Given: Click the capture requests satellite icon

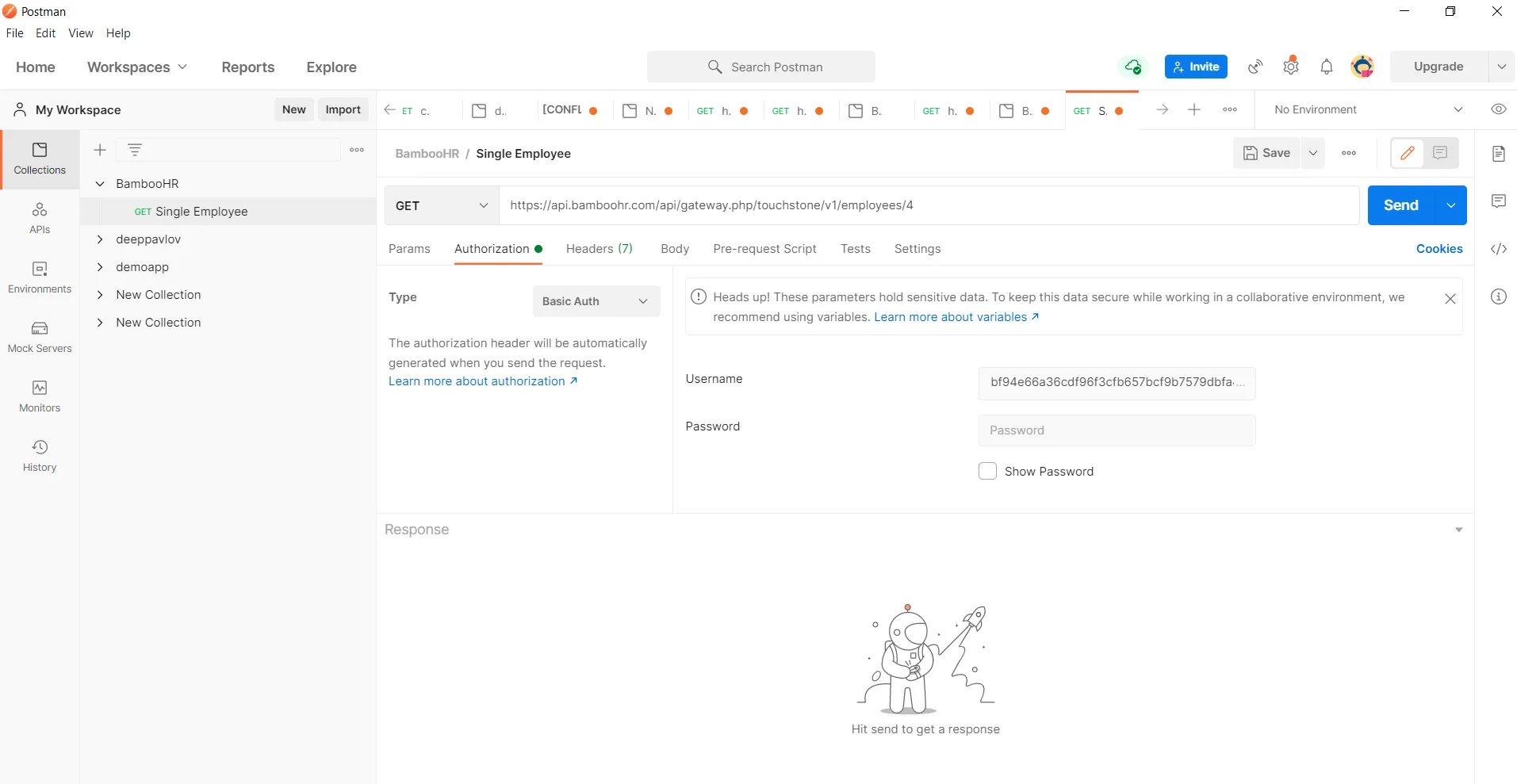Looking at the screenshot, I should (x=1255, y=67).
